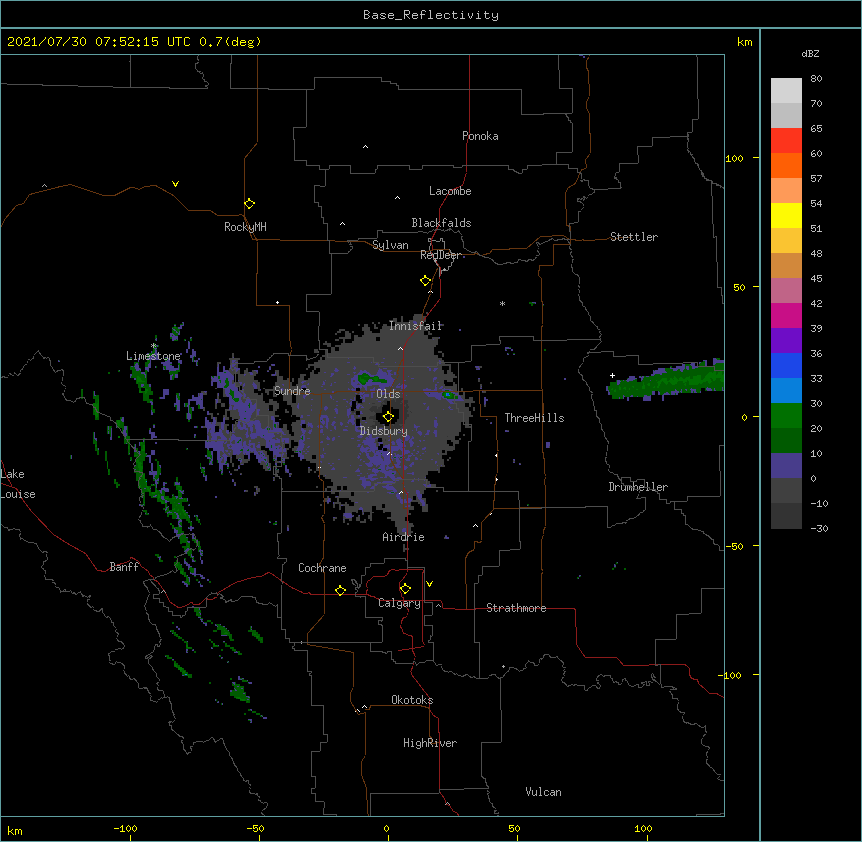The width and height of the screenshot is (862, 842).
Task: Select the yellow 54–51 dBZ legend swatch
Action: pos(786,215)
